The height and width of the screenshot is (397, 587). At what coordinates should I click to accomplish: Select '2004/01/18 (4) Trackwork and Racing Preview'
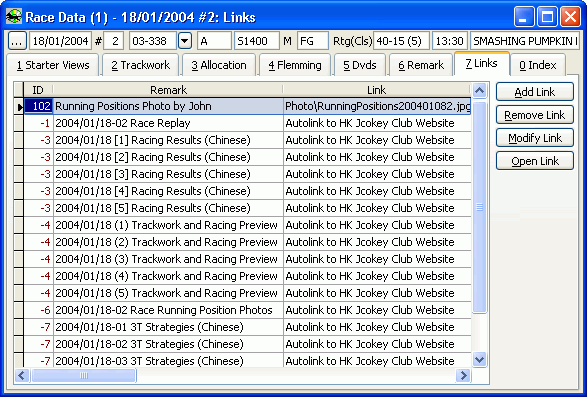(168, 276)
